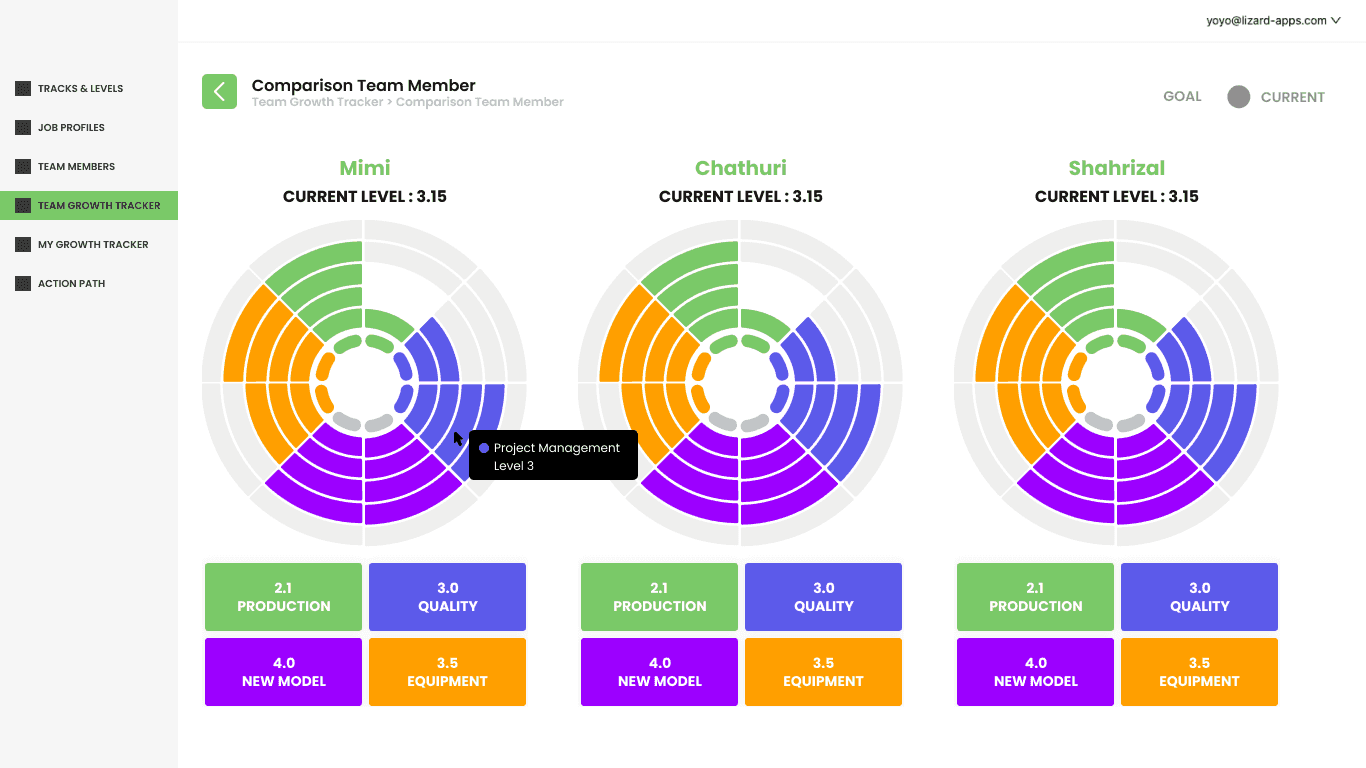Select Chathuri's Production 2.1 tile

(660, 597)
